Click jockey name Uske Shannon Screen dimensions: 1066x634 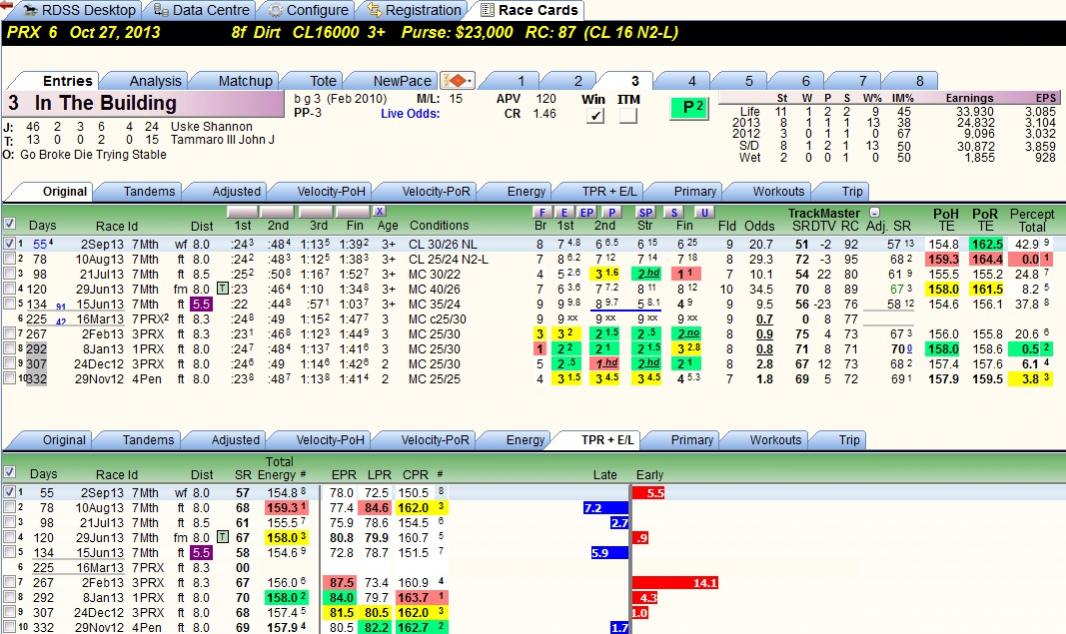click(211, 127)
